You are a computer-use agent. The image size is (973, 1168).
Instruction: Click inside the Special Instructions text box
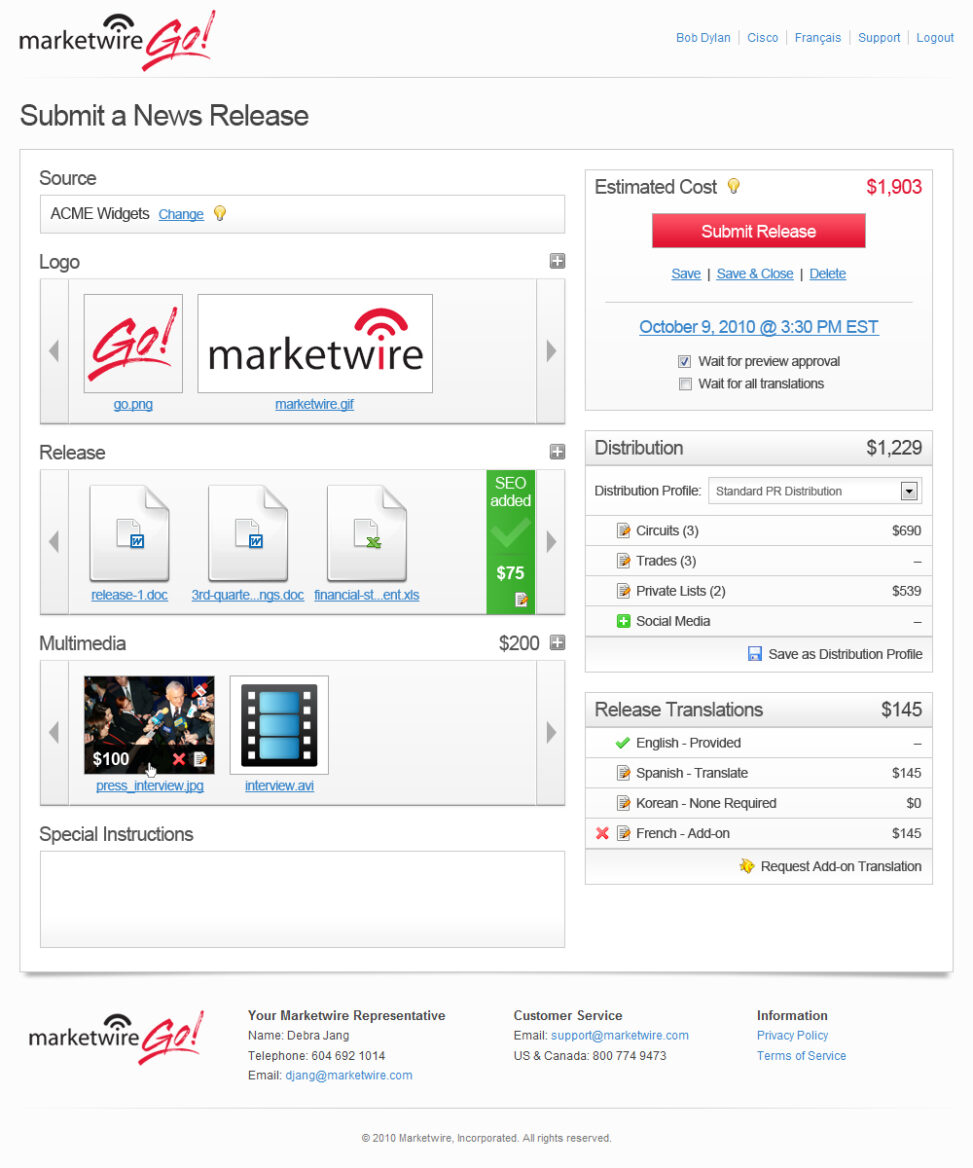pos(302,898)
